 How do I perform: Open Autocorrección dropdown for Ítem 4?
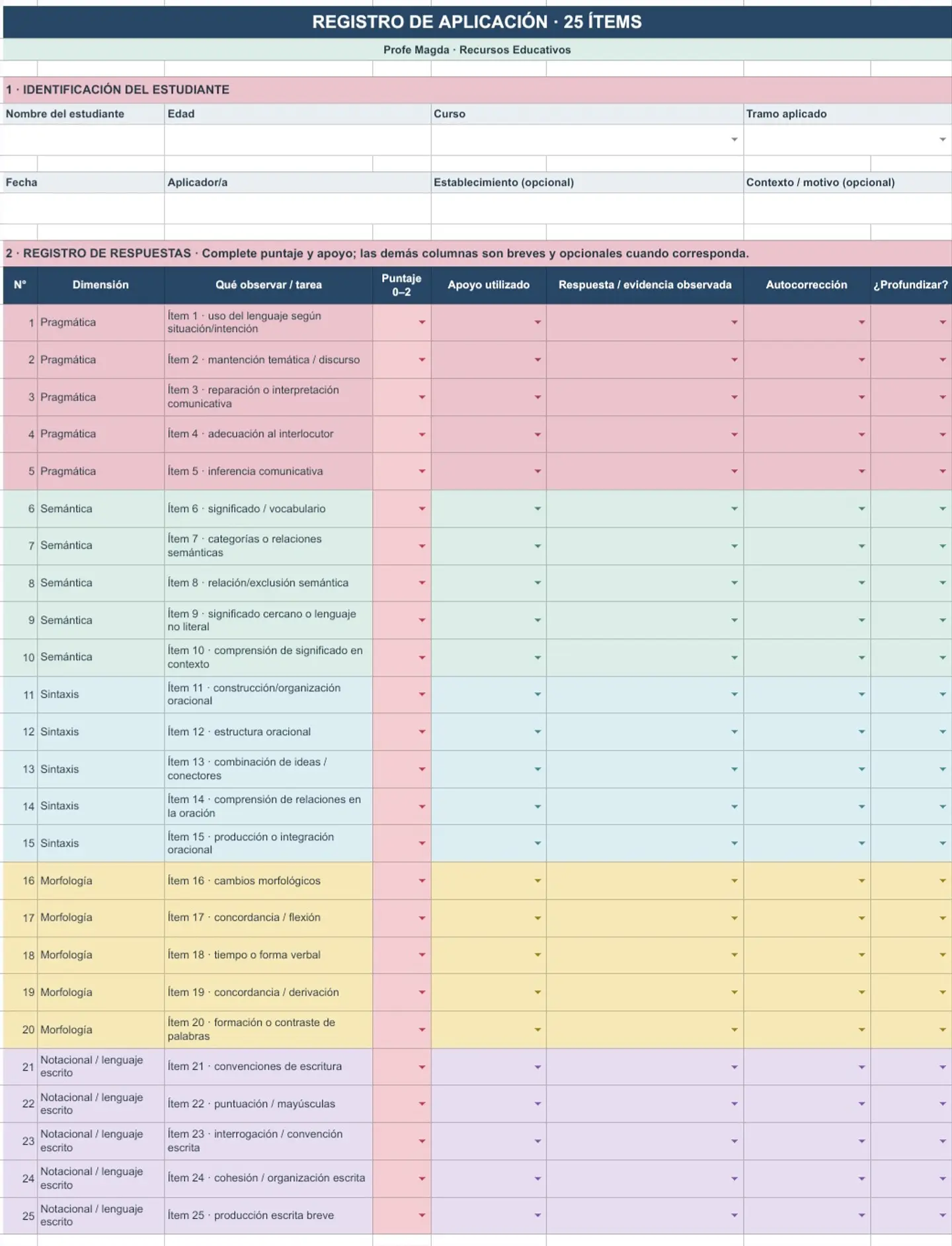(x=861, y=435)
